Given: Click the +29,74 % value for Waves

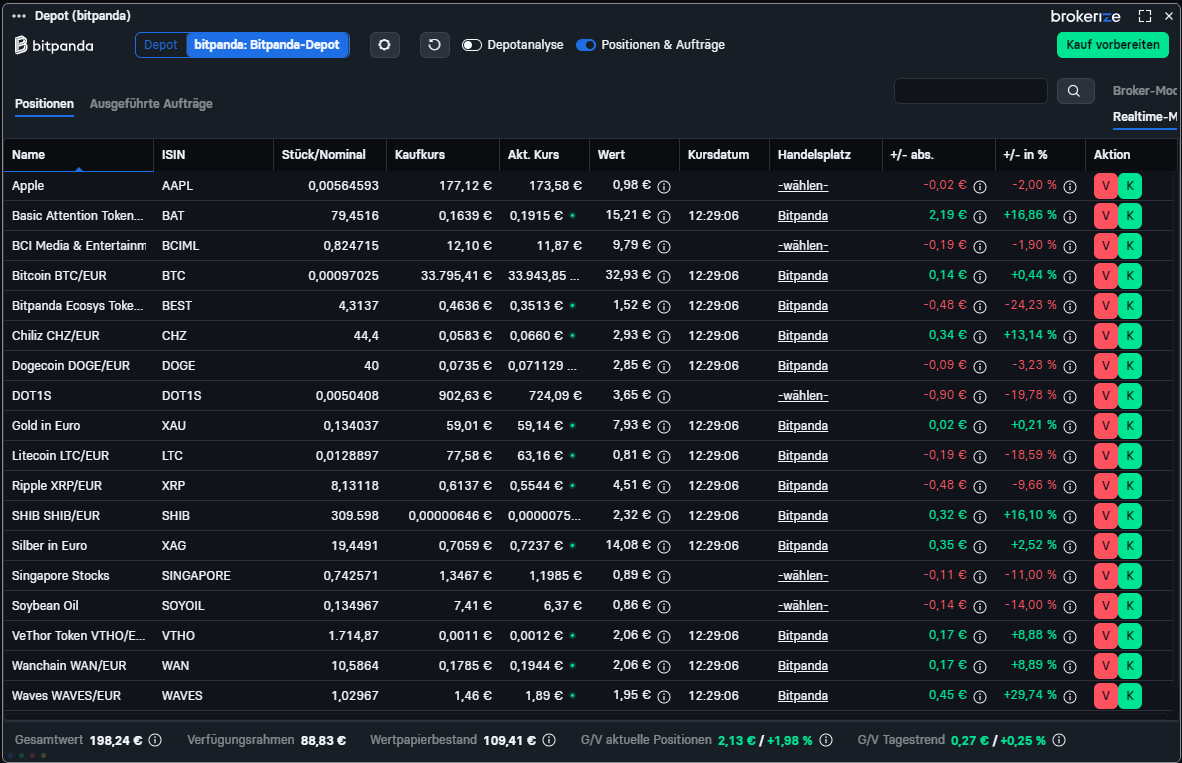Looking at the screenshot, I should [1030, 695].
